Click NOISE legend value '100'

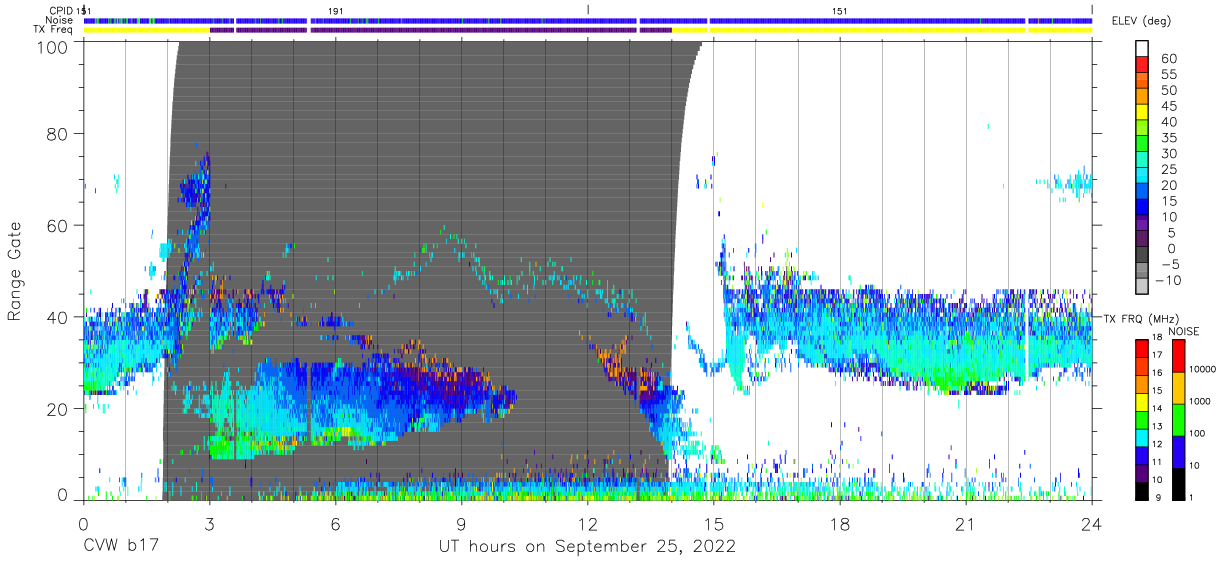coord(1196,434)
